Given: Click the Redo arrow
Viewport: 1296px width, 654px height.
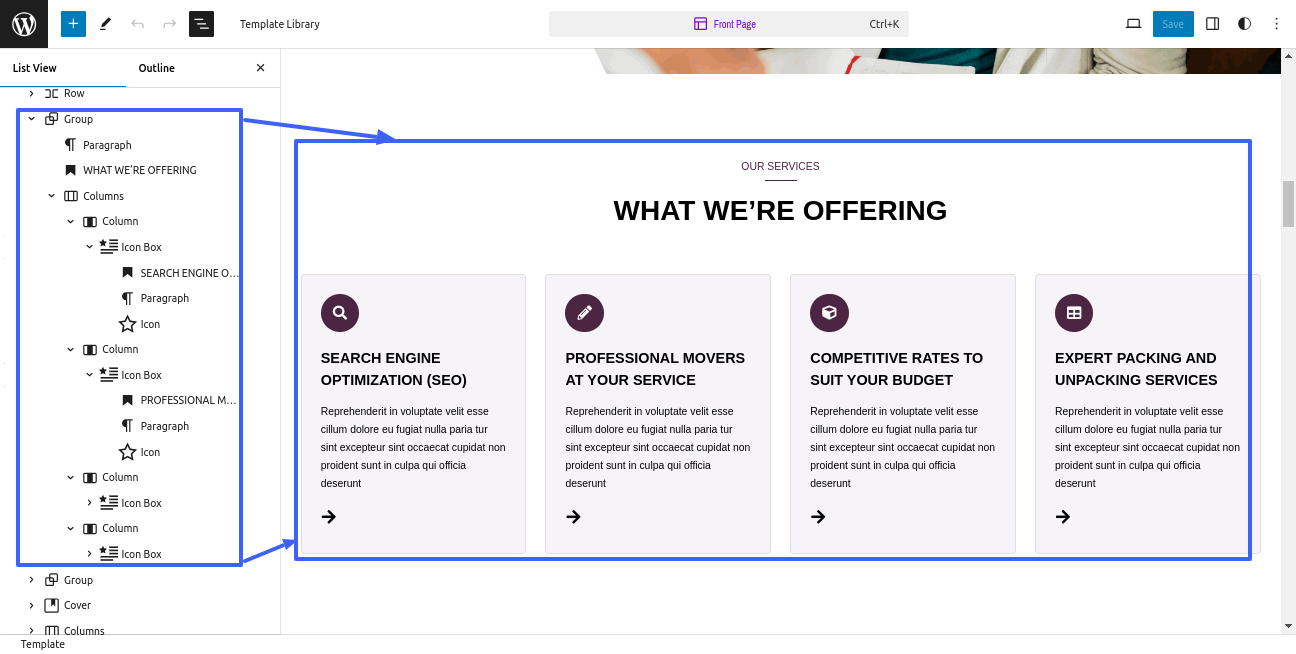Looking at the screenshot, I should click(169, 24).
